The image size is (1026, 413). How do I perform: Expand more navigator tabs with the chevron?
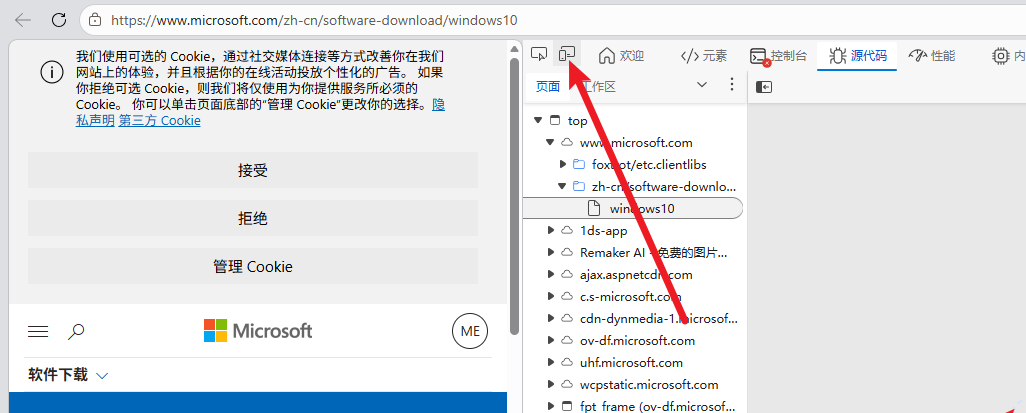(x=702, y=85)
